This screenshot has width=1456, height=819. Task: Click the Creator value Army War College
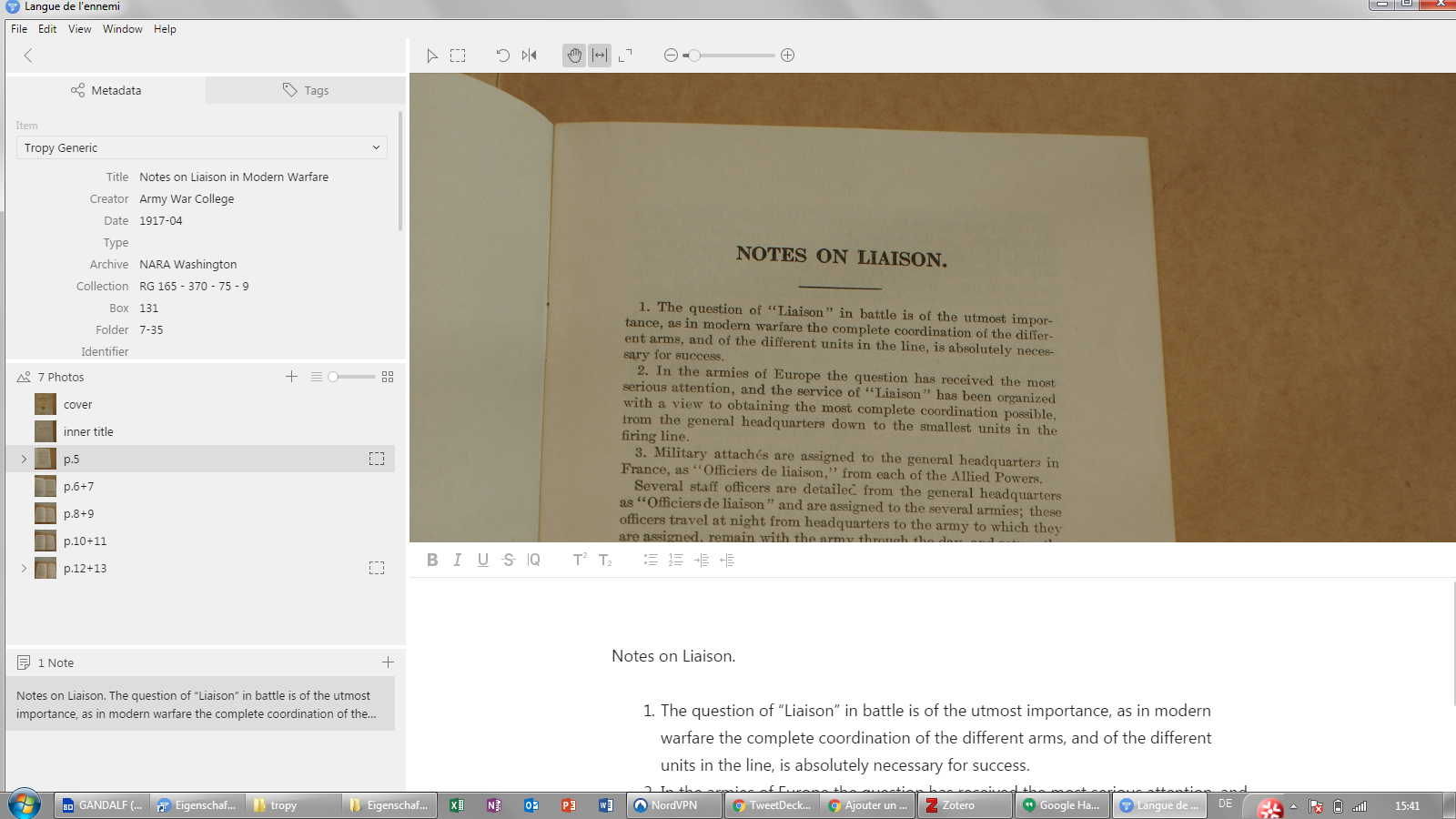click(x=187, y=198)
